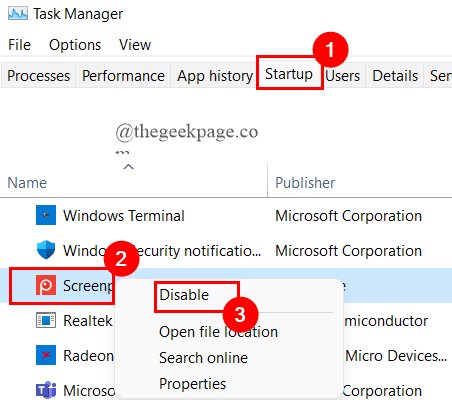The width and height of the screenshot is (452, 400).
Task: Click the Microsoft Teams icon
Action: tap(46, 390)
